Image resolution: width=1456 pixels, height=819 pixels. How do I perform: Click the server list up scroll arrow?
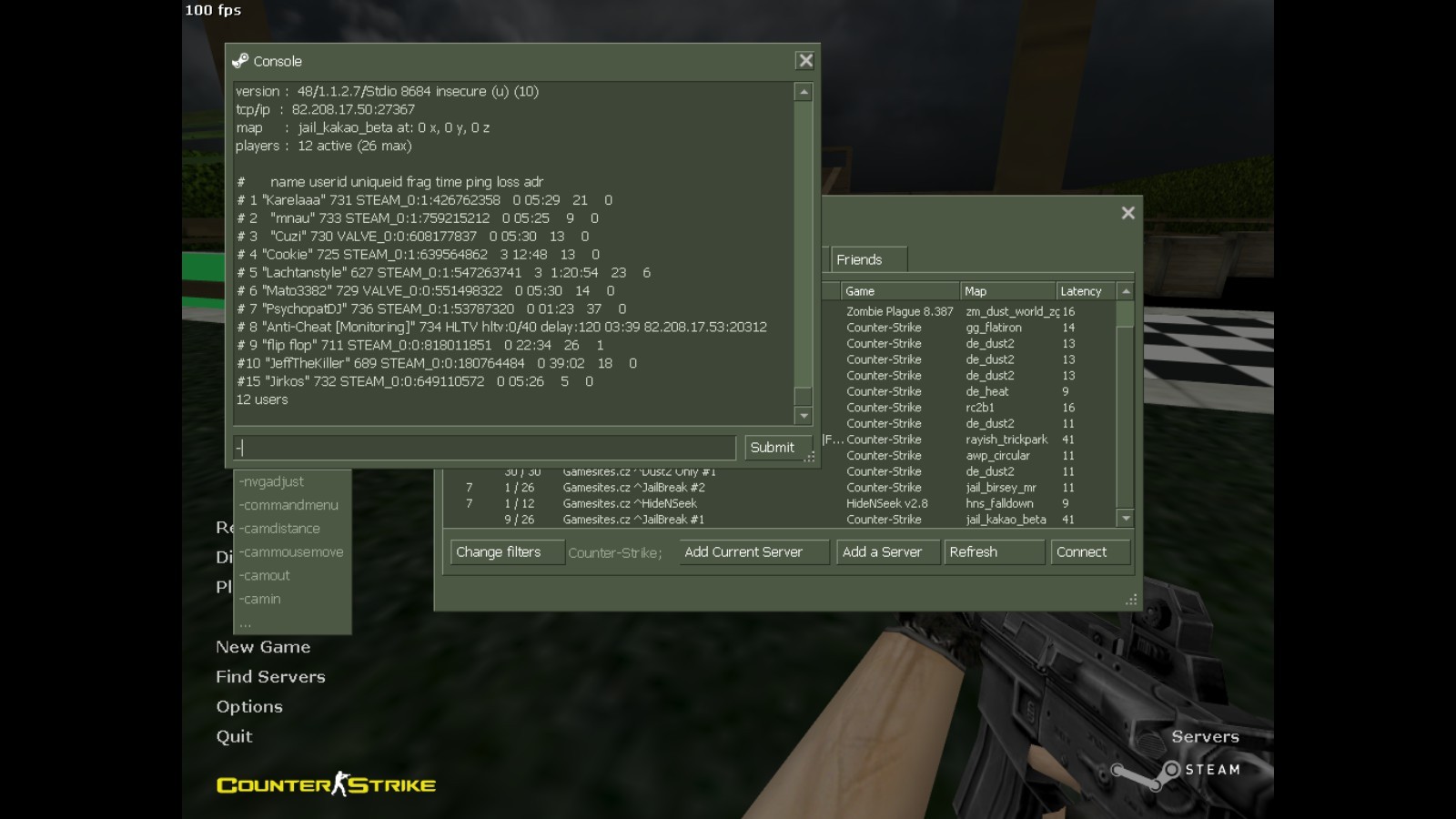click(x=1126, y=291)
